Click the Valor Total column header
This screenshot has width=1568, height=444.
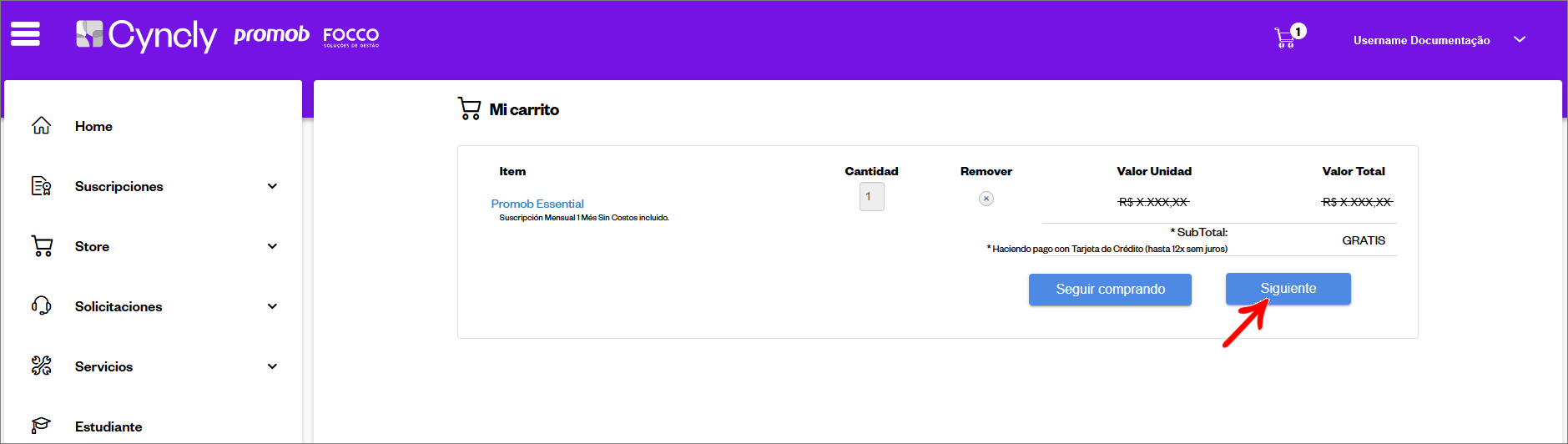pyautogui.click(x=1354, y=171)
